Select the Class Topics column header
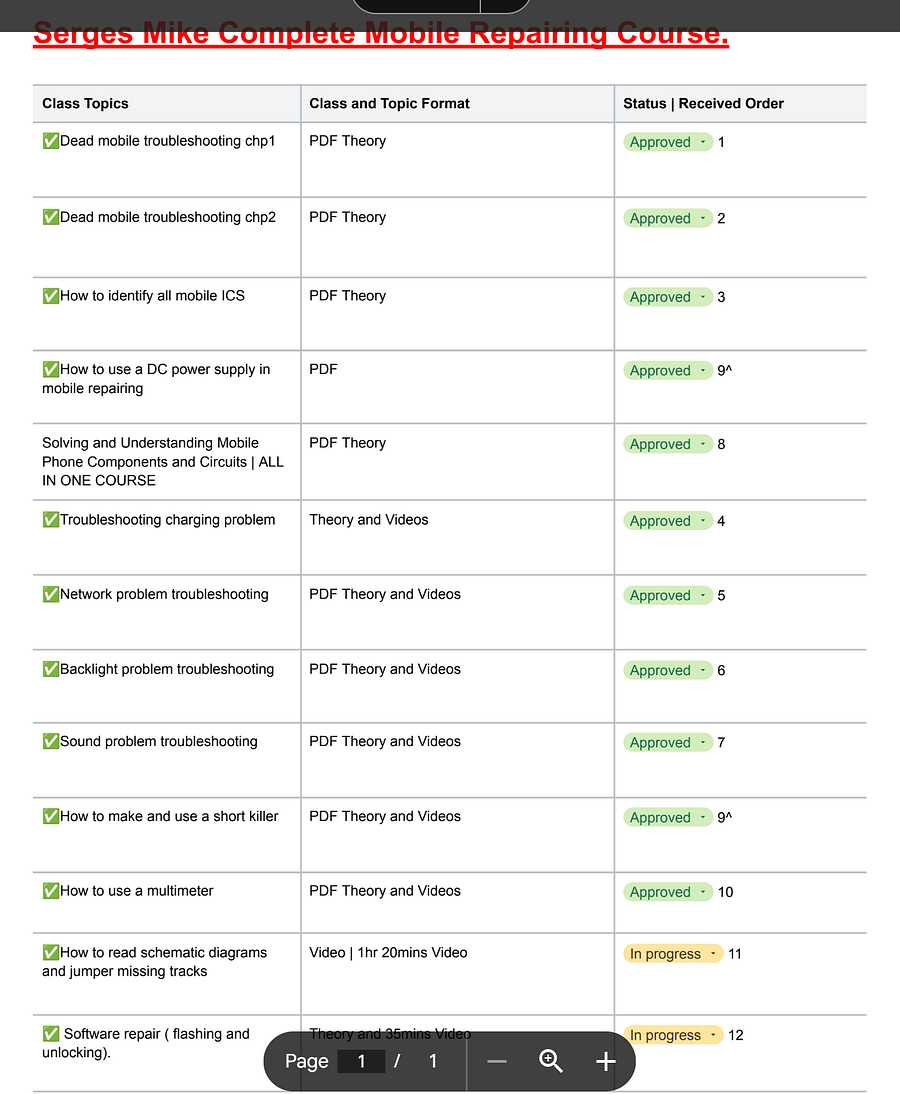The height and width of the screenshot is (1094, 900). coord(85,103)
